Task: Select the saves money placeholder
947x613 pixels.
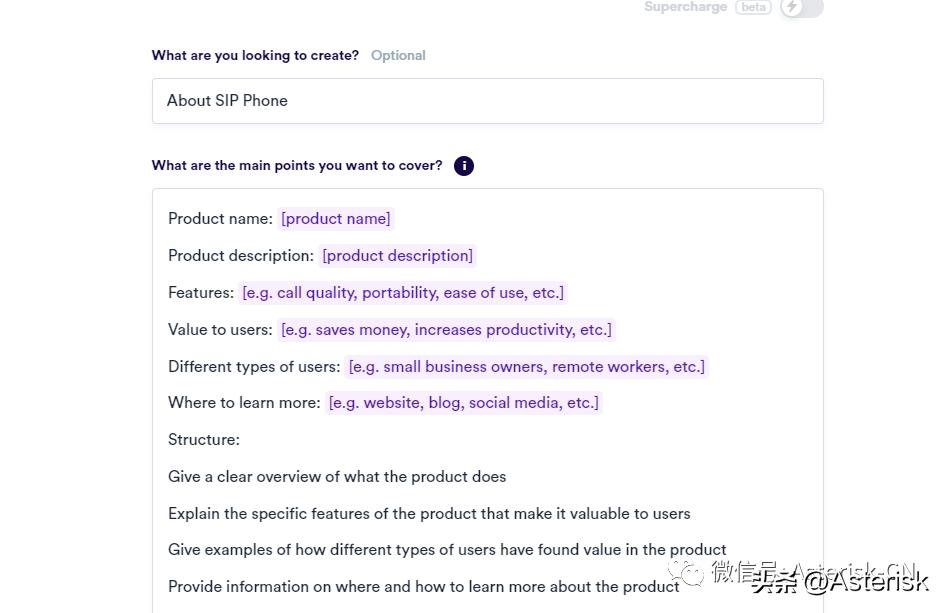Action: (x=445, y=330)
